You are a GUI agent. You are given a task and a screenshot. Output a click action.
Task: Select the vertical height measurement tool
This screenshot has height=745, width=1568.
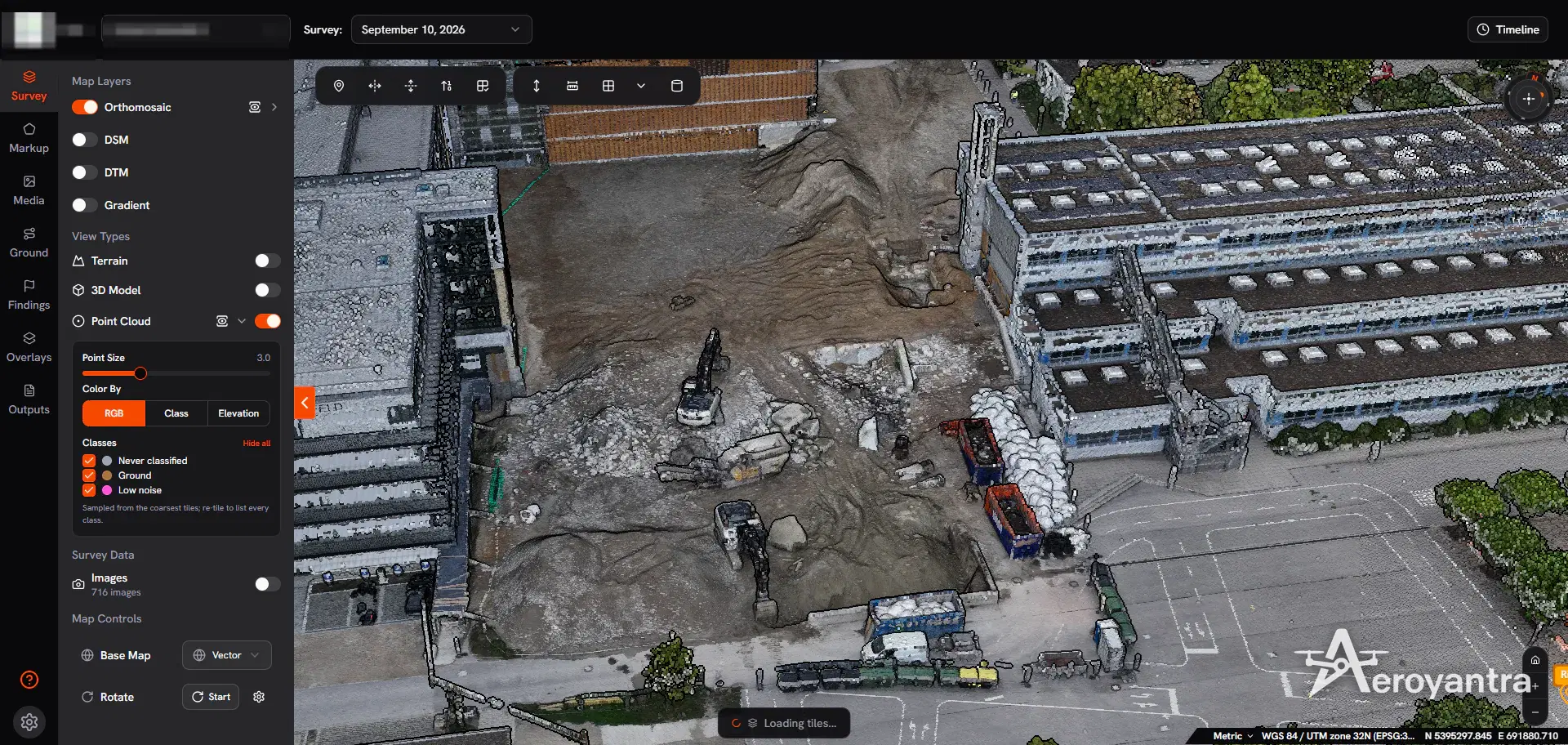(537, 86)
